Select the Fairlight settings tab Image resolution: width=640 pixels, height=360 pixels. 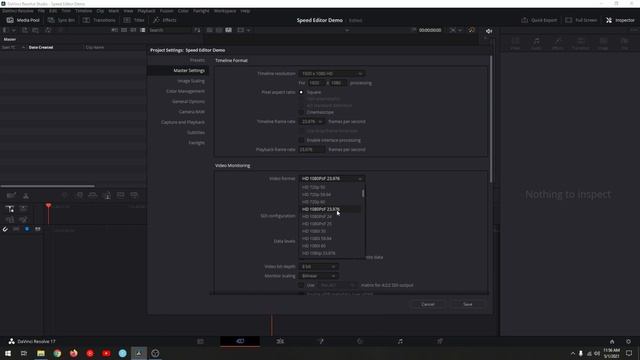(196, 143)
